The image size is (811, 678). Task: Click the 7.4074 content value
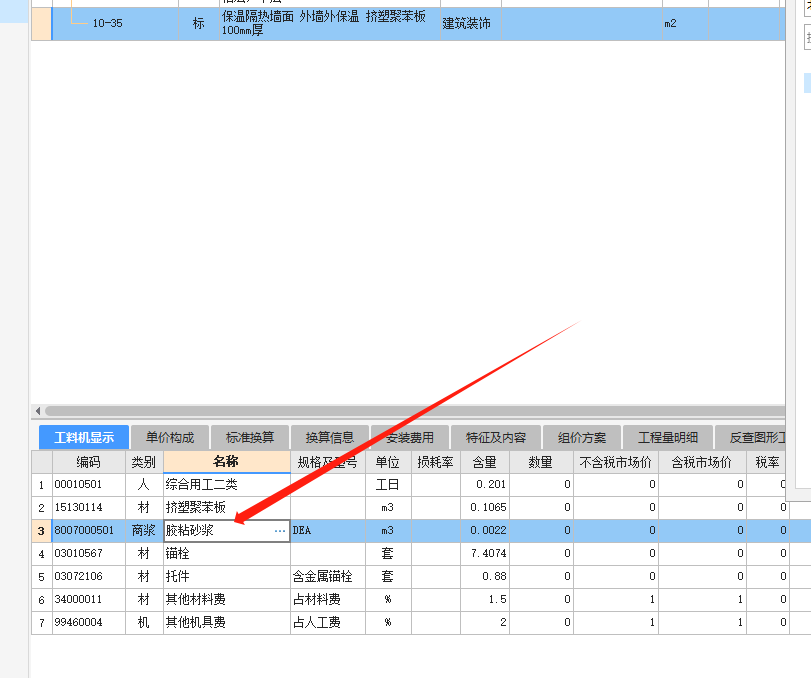[x=485, y=553]
